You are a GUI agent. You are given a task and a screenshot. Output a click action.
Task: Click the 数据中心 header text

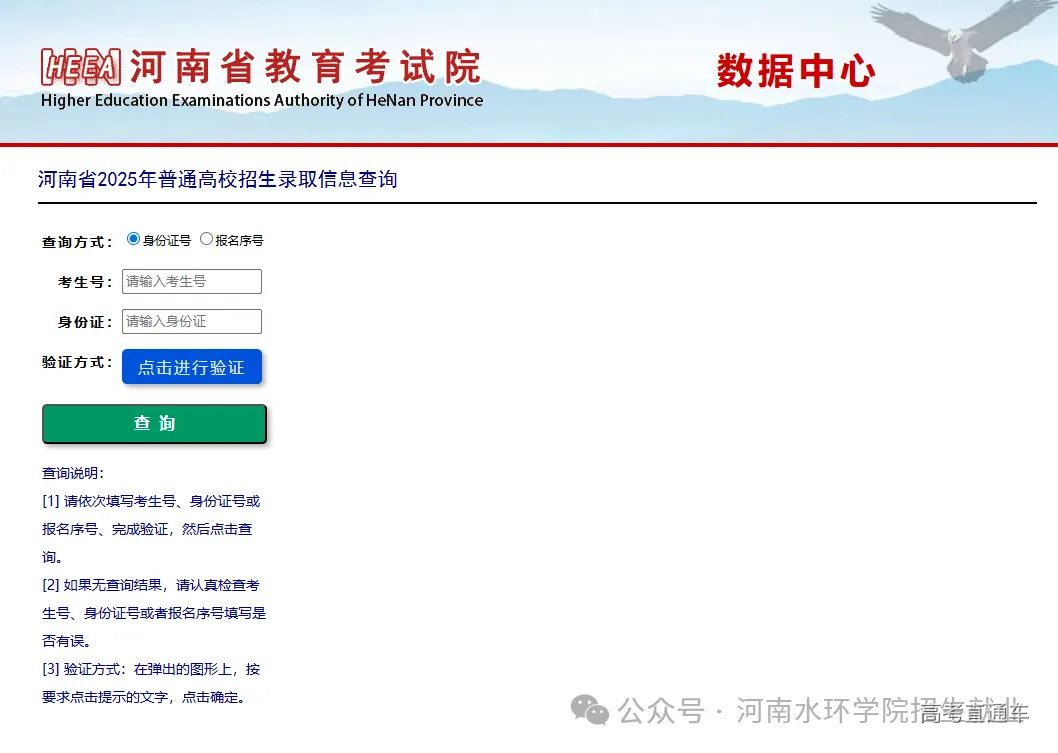795,70
